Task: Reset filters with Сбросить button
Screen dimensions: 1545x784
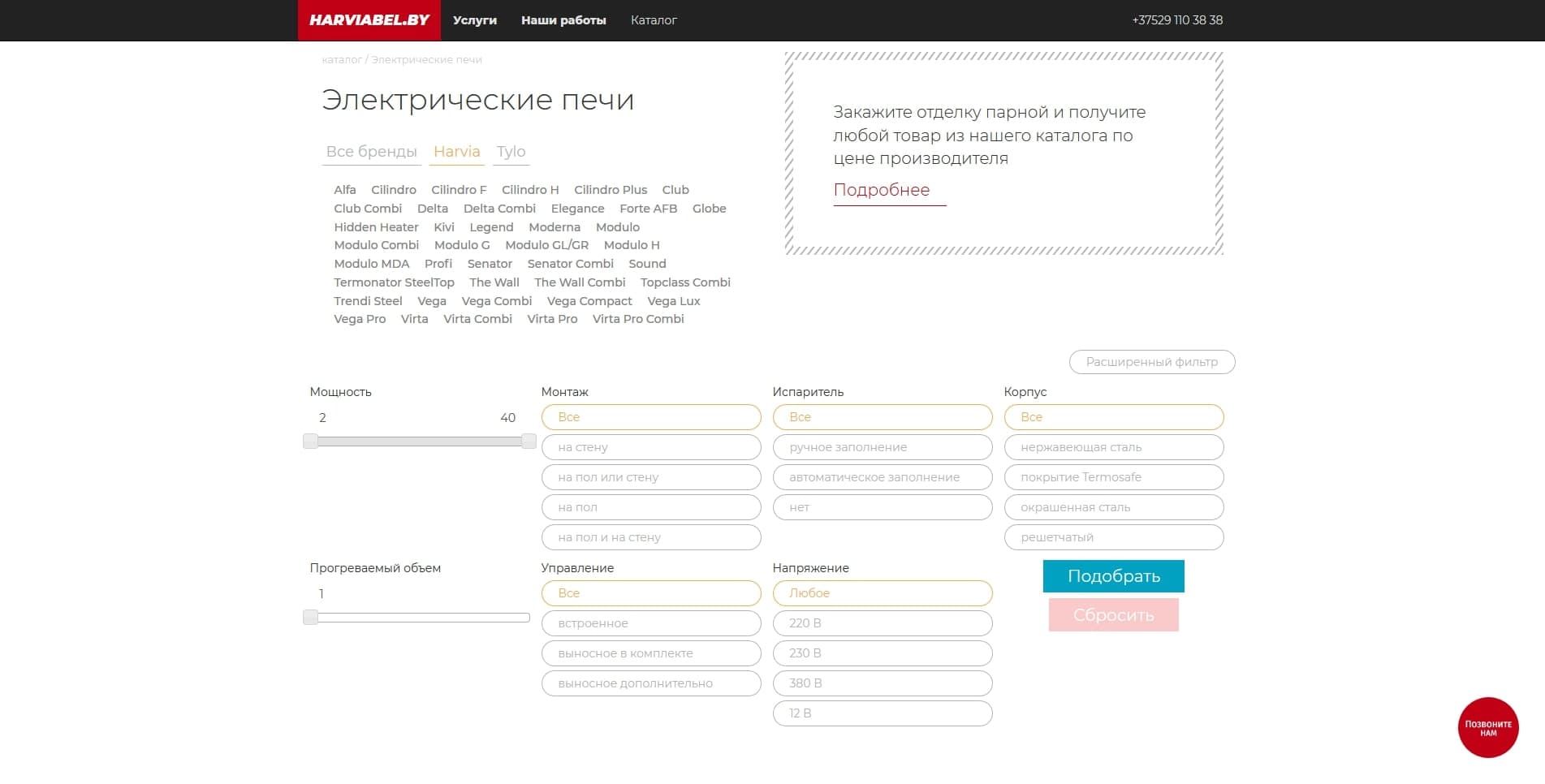Action: point(1114,615)
